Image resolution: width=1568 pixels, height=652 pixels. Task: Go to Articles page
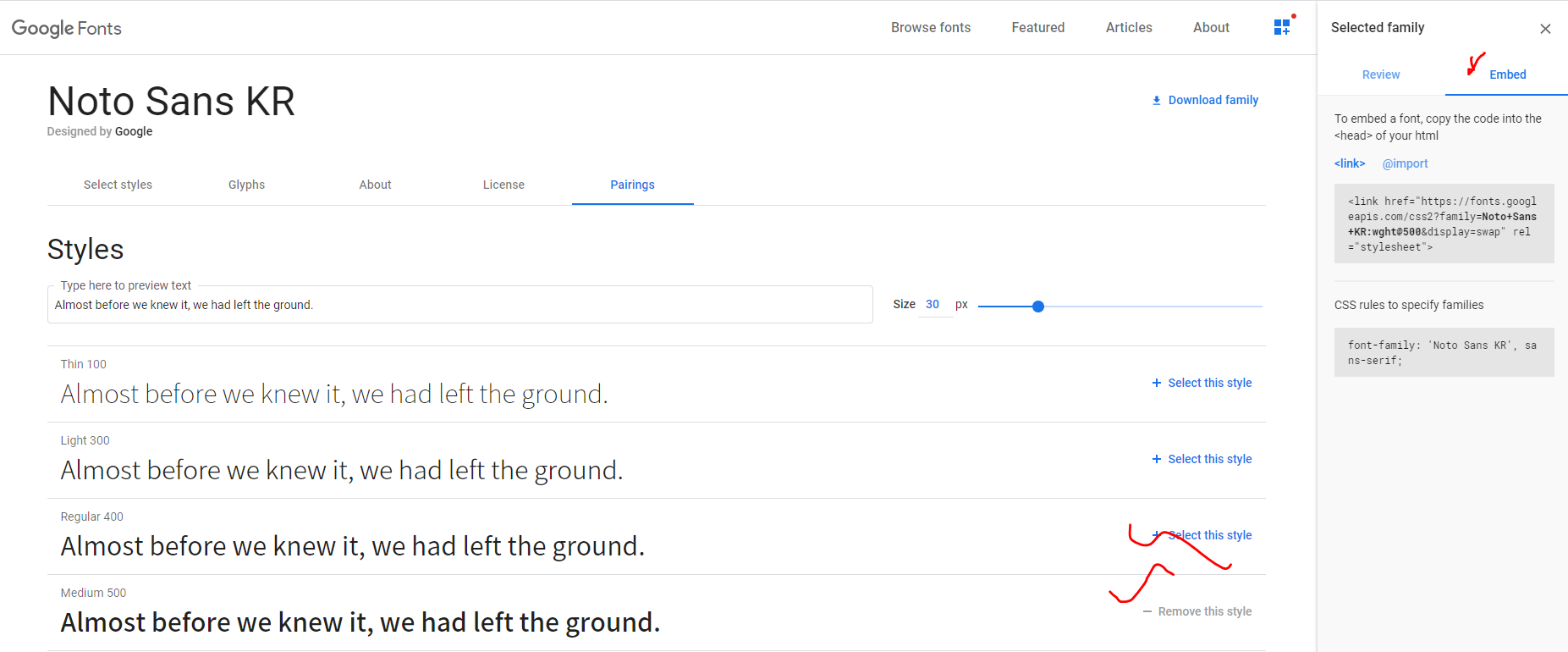coord(1129,27)
